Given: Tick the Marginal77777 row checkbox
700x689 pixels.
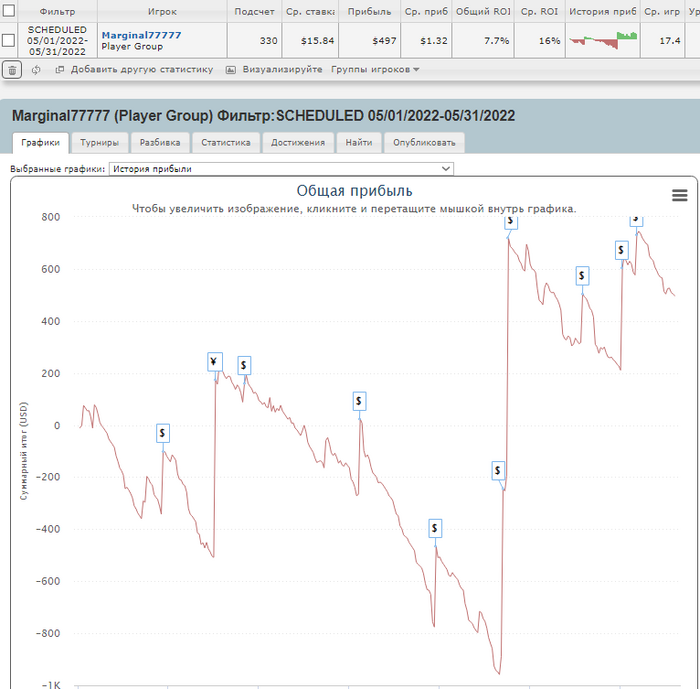Looking at the screenshot, I should tap(8, 40).
